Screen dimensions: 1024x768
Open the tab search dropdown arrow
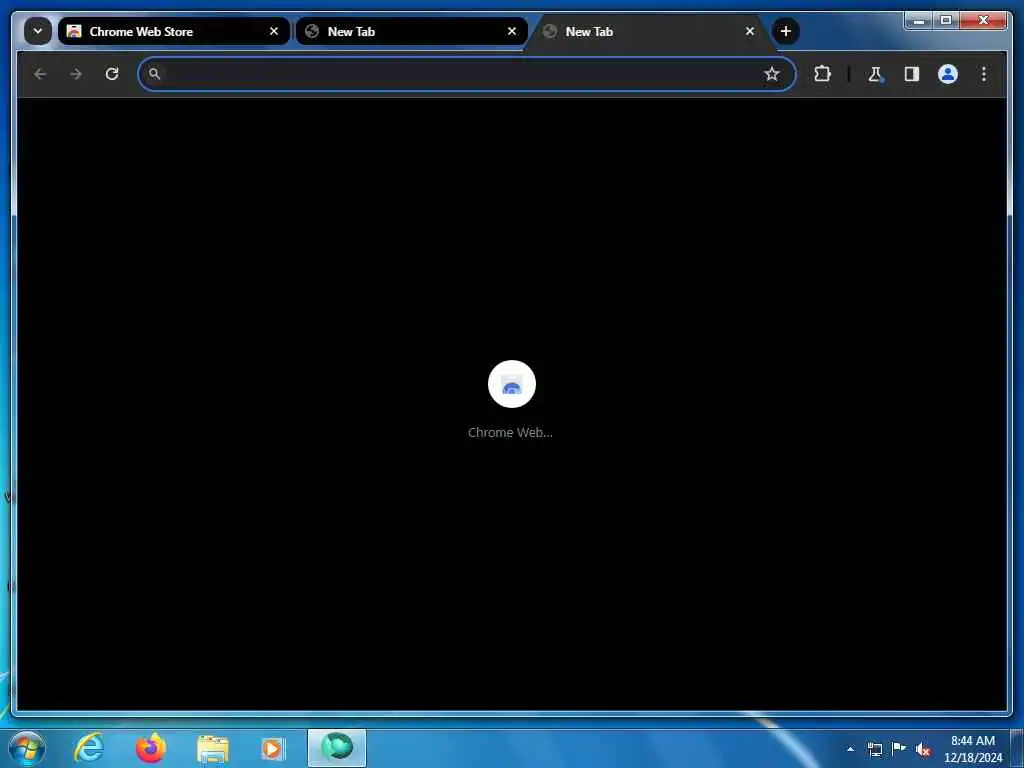[38, 31]
